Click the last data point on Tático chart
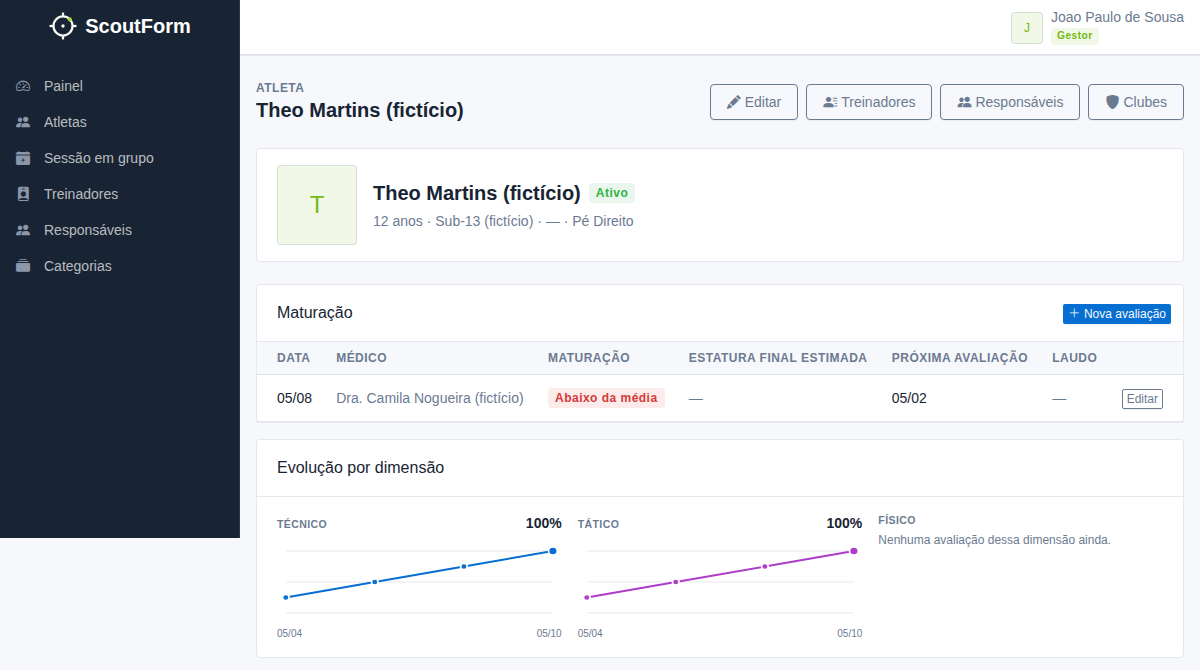This screenshot has width=1200, height=670. tap(854, 551)
